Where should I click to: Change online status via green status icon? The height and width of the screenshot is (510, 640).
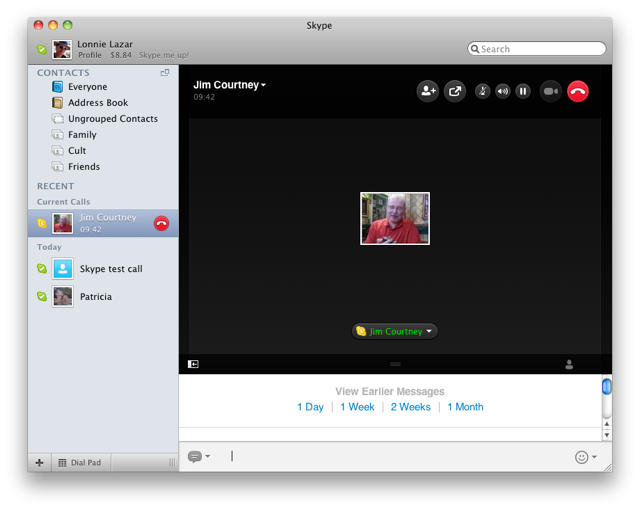tap(42, 49)
